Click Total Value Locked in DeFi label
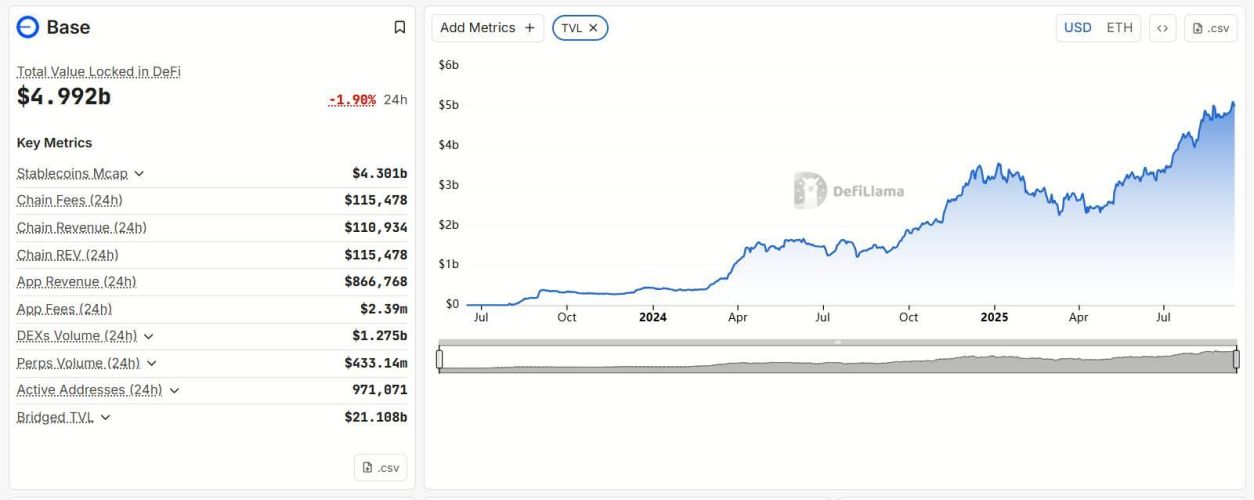1254x500 pixels. 98,72
